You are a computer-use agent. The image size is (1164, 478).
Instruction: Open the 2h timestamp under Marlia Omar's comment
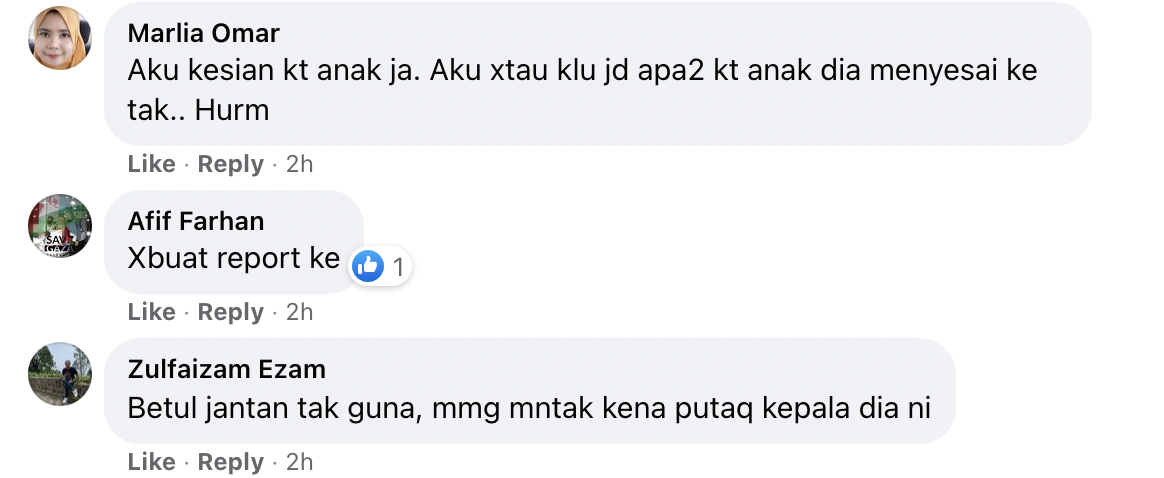coord(299,164)
